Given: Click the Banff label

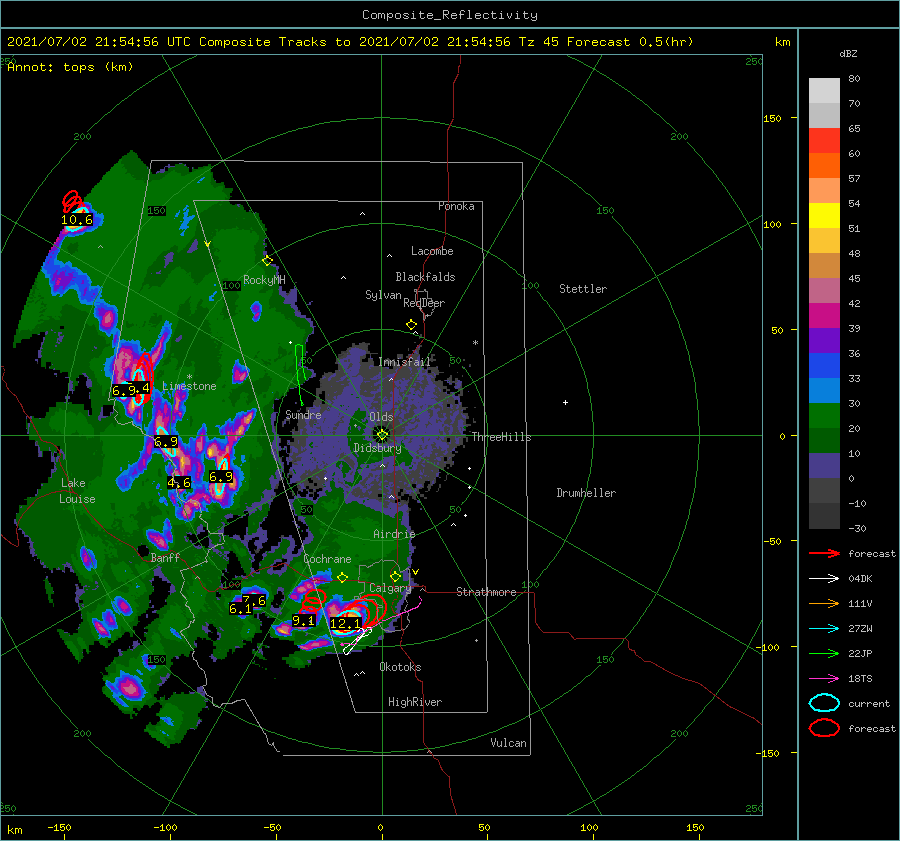Looking at the screenshot, I should [x=165, y=557].
